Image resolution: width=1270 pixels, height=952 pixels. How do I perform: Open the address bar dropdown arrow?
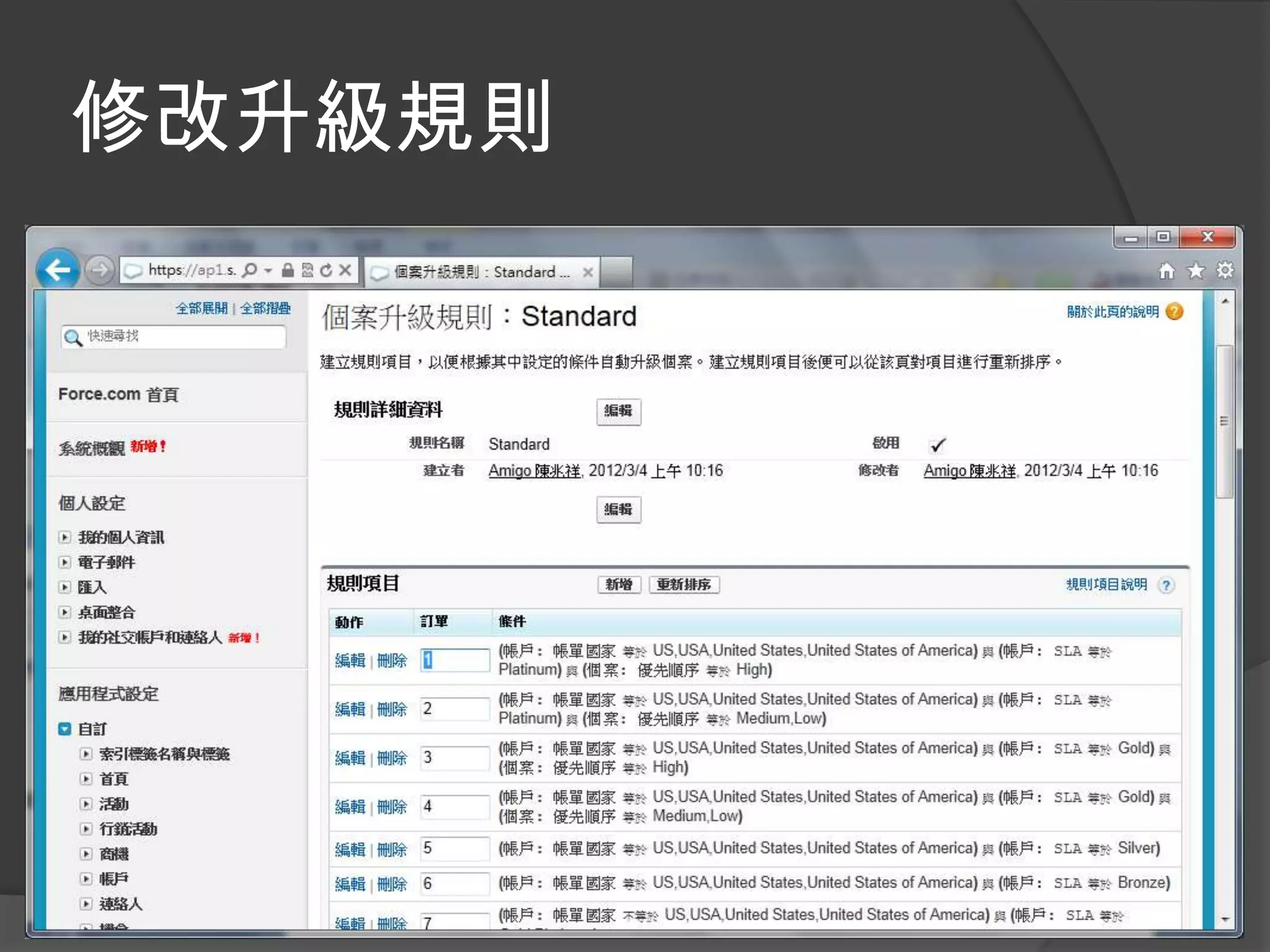(268, 271)
